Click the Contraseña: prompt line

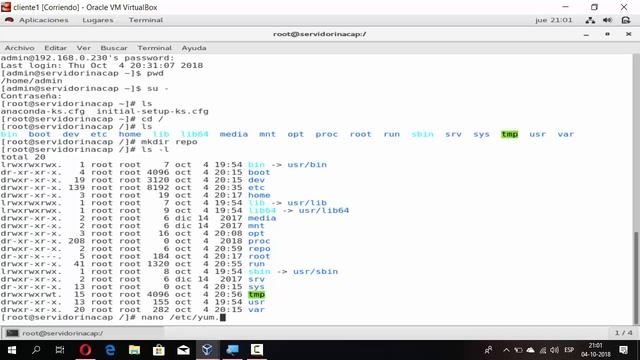[31, 96]
